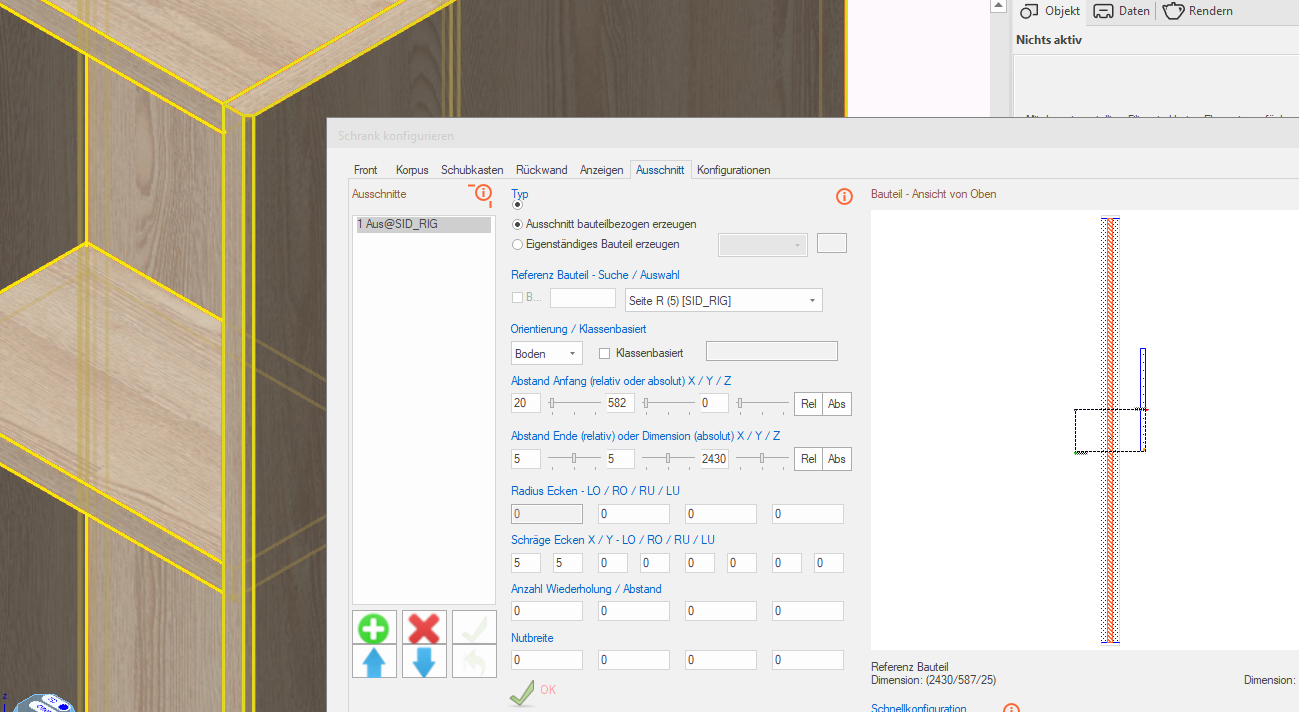Click the greyed undo arrow icon
This screenshot has height=712, width=1299.
[474, 662]
